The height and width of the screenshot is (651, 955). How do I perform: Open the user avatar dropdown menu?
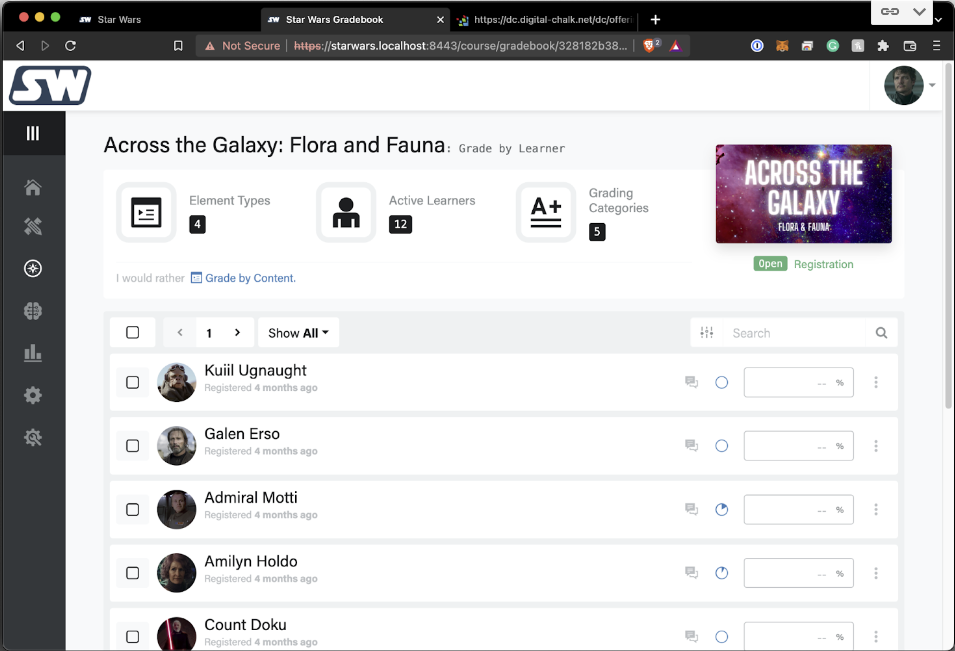(x=909, y=85)
